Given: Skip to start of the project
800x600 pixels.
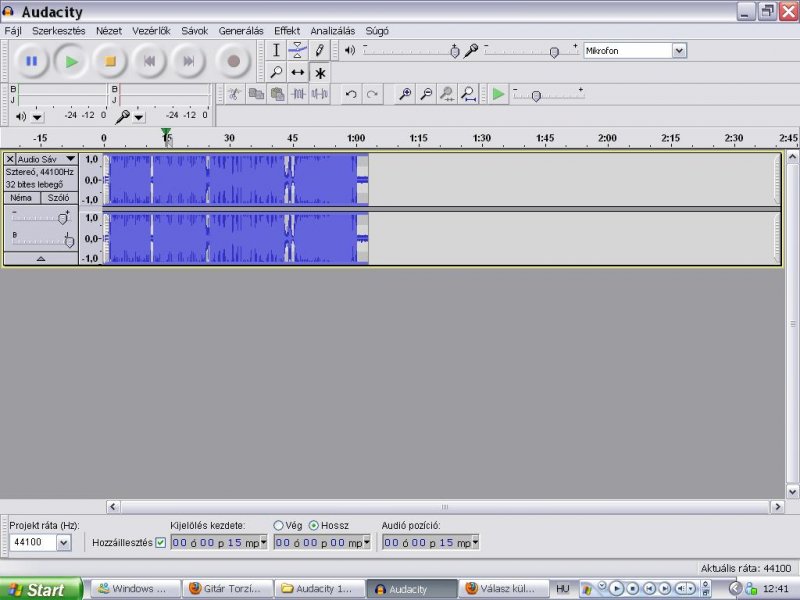Looking at the screenshot, I should [x=149, y=61].
